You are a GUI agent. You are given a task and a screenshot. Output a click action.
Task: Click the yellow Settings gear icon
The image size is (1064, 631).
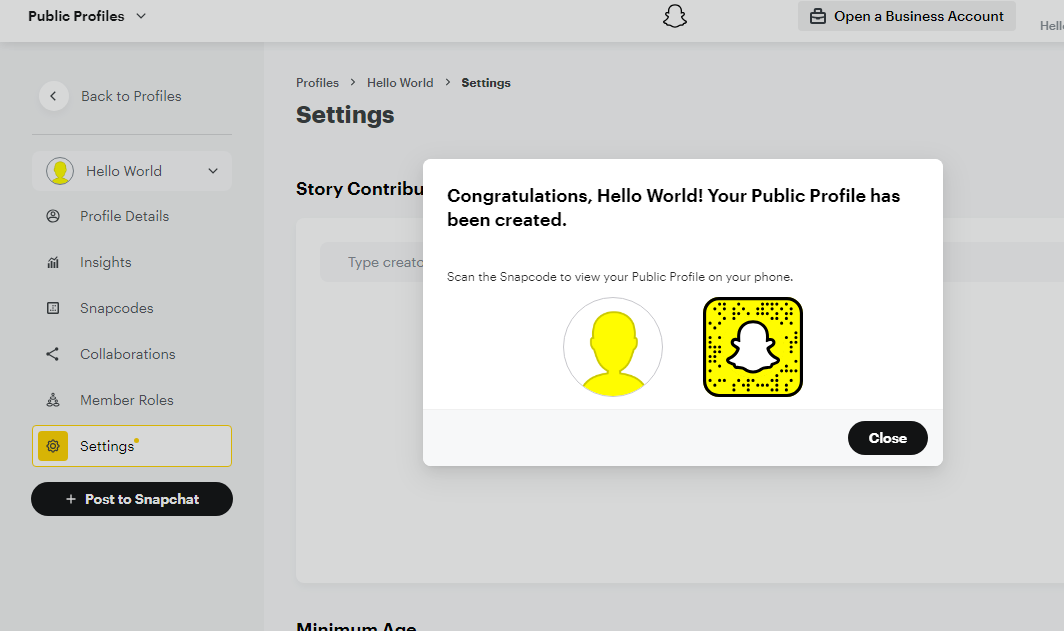pos(53,446)
